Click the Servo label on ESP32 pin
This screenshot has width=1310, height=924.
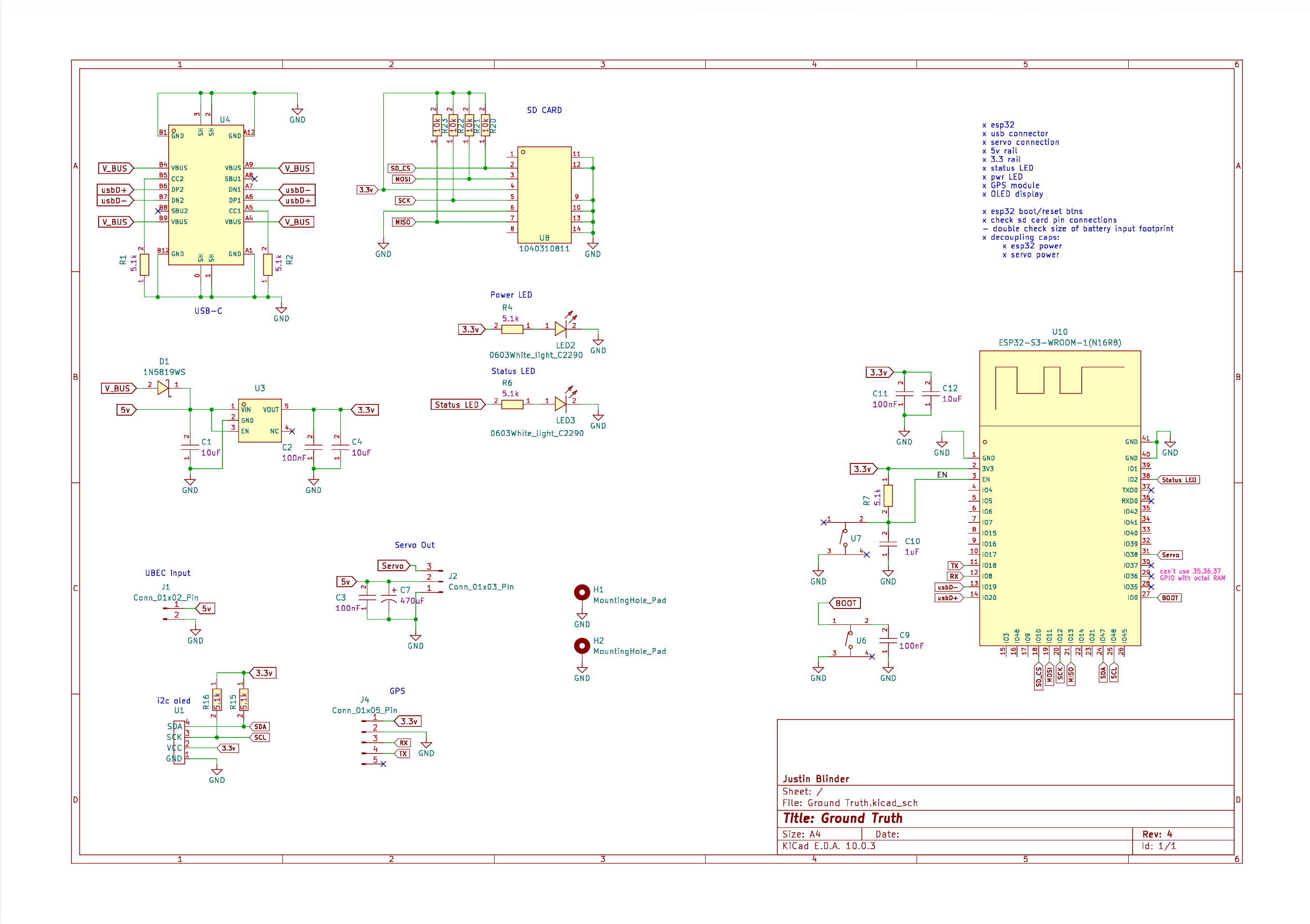click(1170, 555)
